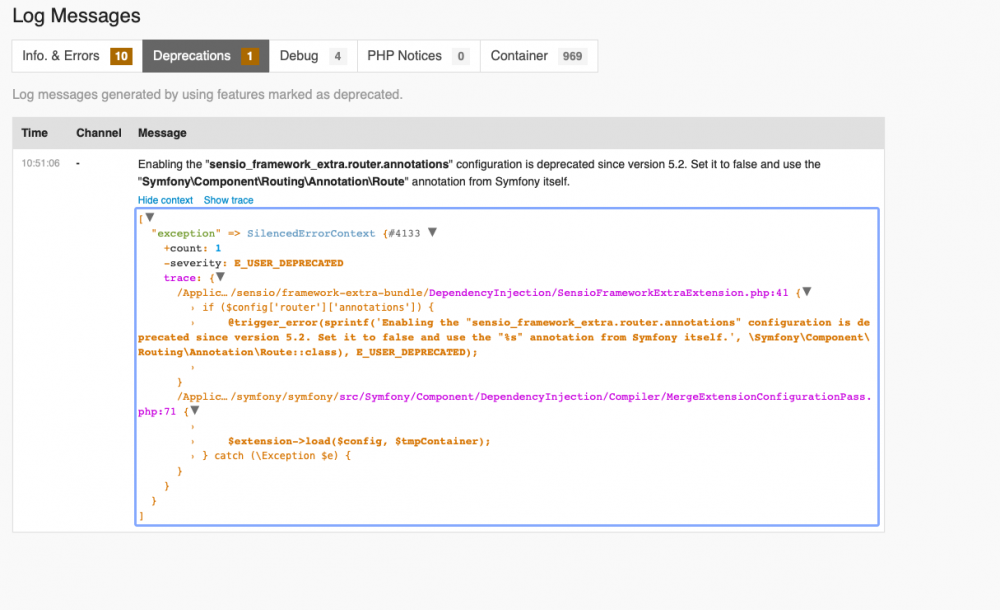Switch to the Info. & Errors tab
Image resolution: width=1000 pixels, height=610 pixels.
coord(61,56)
